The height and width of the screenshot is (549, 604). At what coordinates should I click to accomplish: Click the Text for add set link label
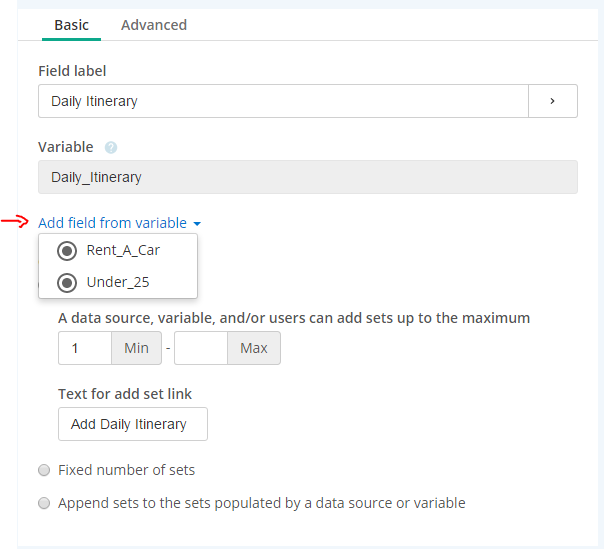coord(125,394)
